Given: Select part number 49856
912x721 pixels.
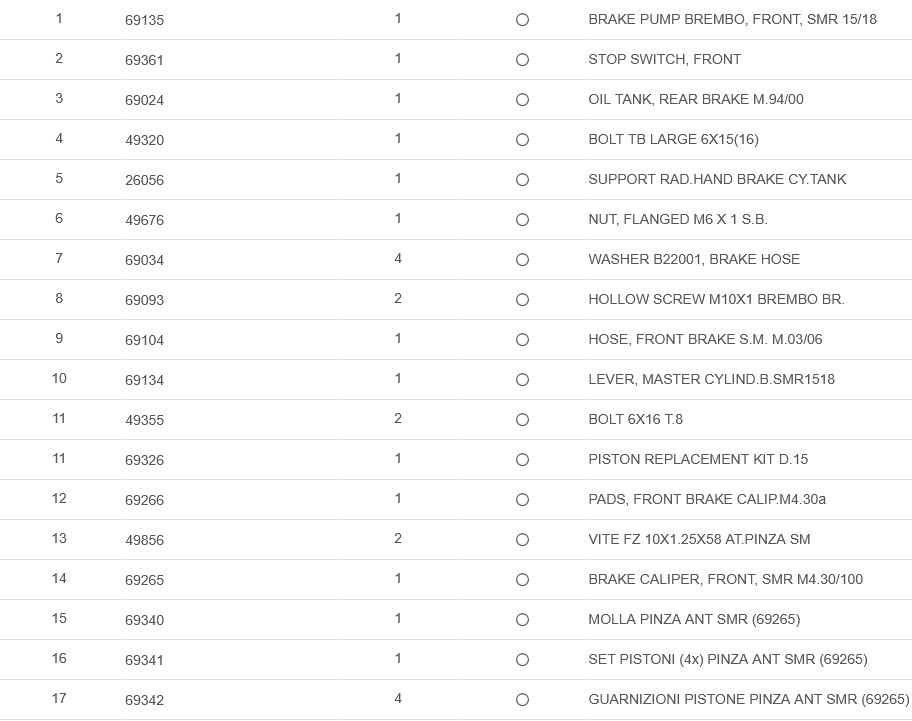Looking at the screenshot, I should (x=144, y=540).
